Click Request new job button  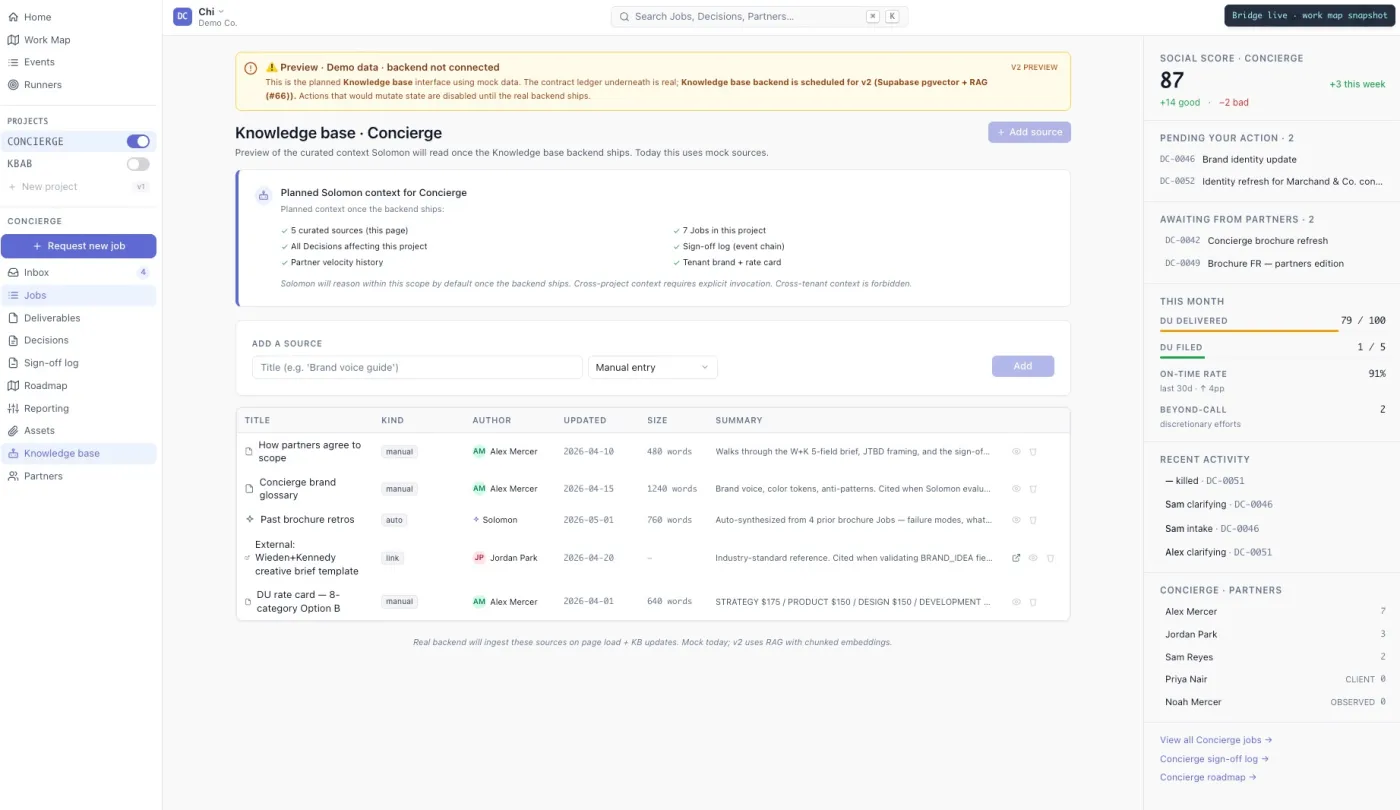point(79,246)
